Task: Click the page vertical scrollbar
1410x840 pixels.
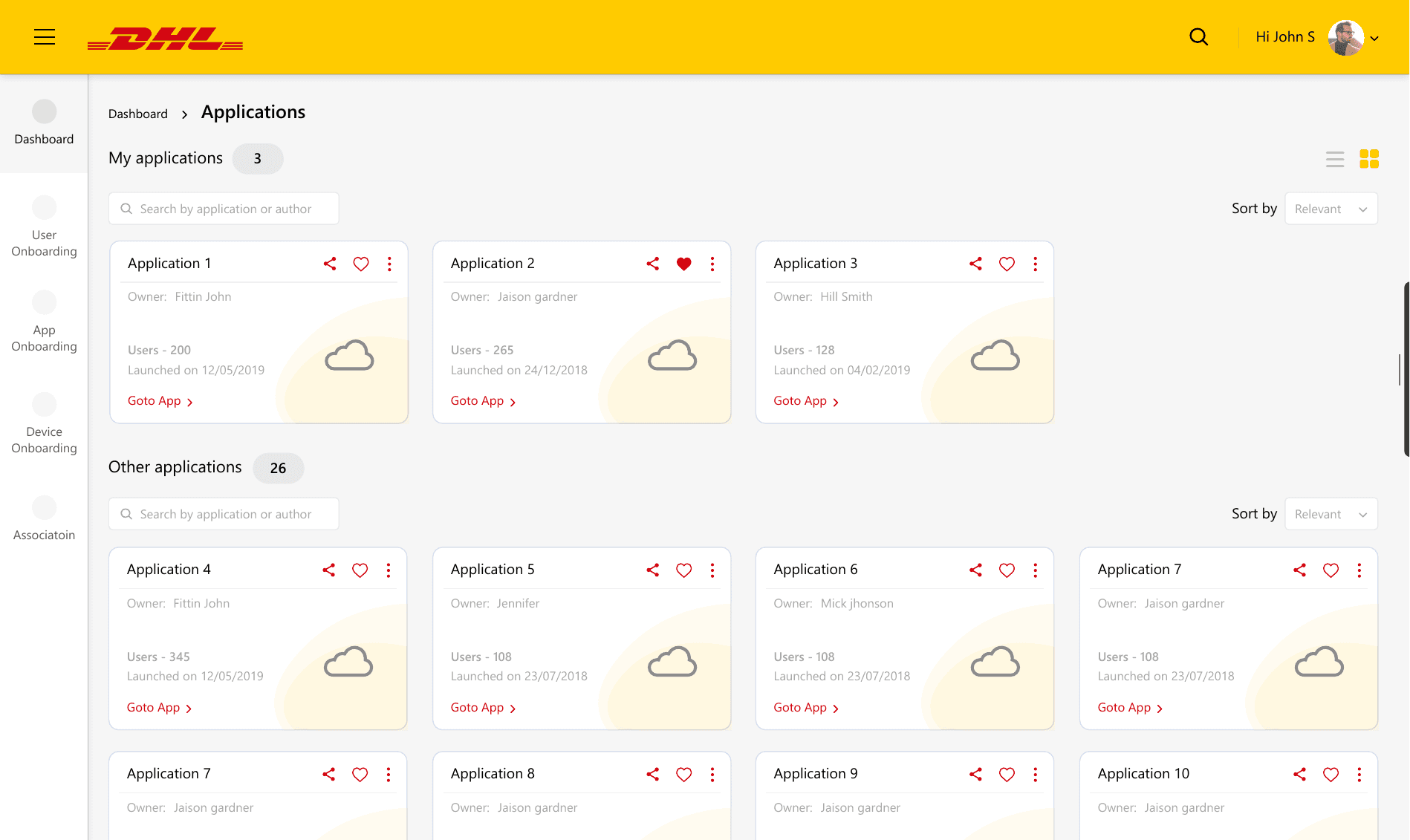Action: click(1406, 369)
